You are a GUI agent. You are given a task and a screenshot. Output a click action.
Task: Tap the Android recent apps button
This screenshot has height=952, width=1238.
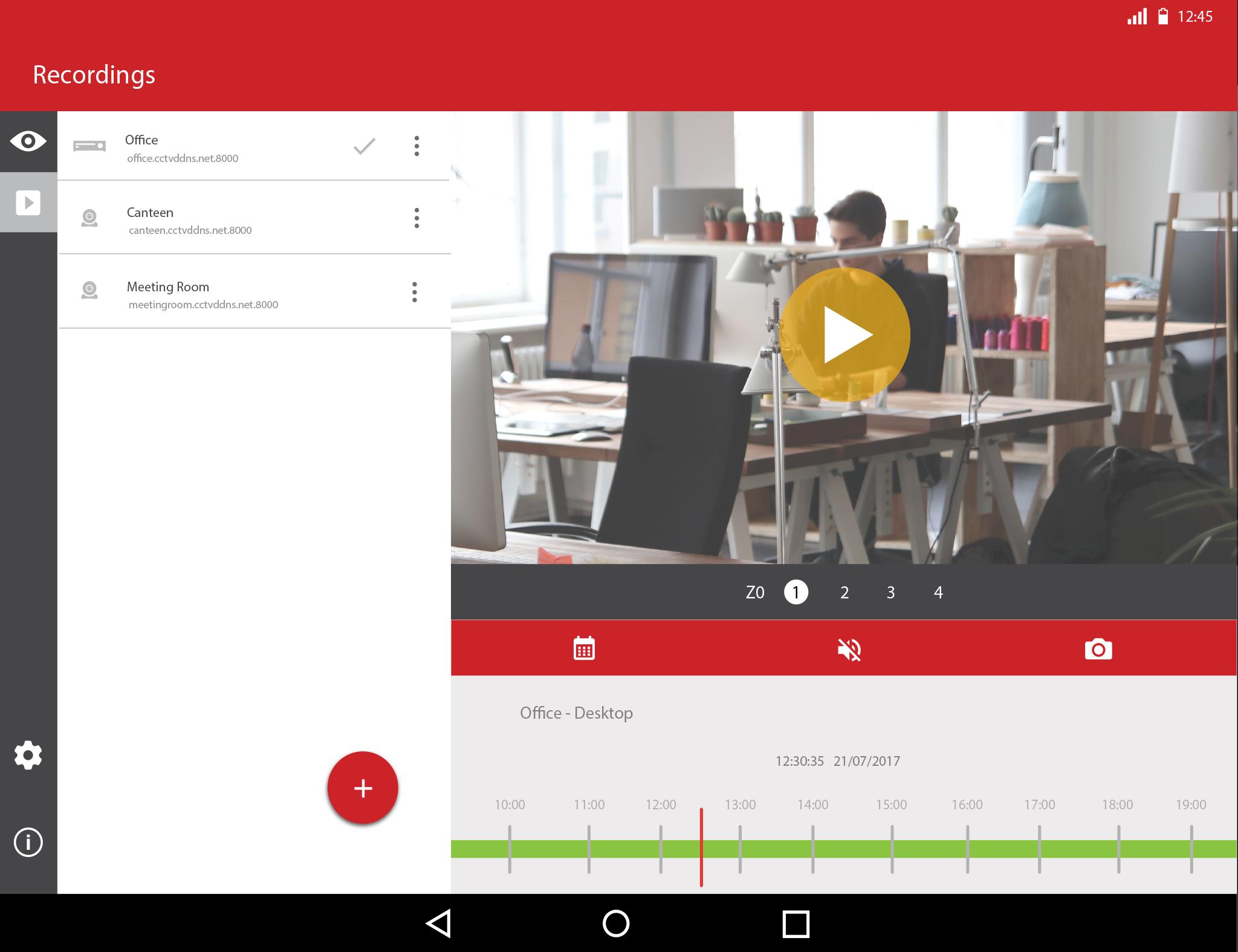pos(796,924)
